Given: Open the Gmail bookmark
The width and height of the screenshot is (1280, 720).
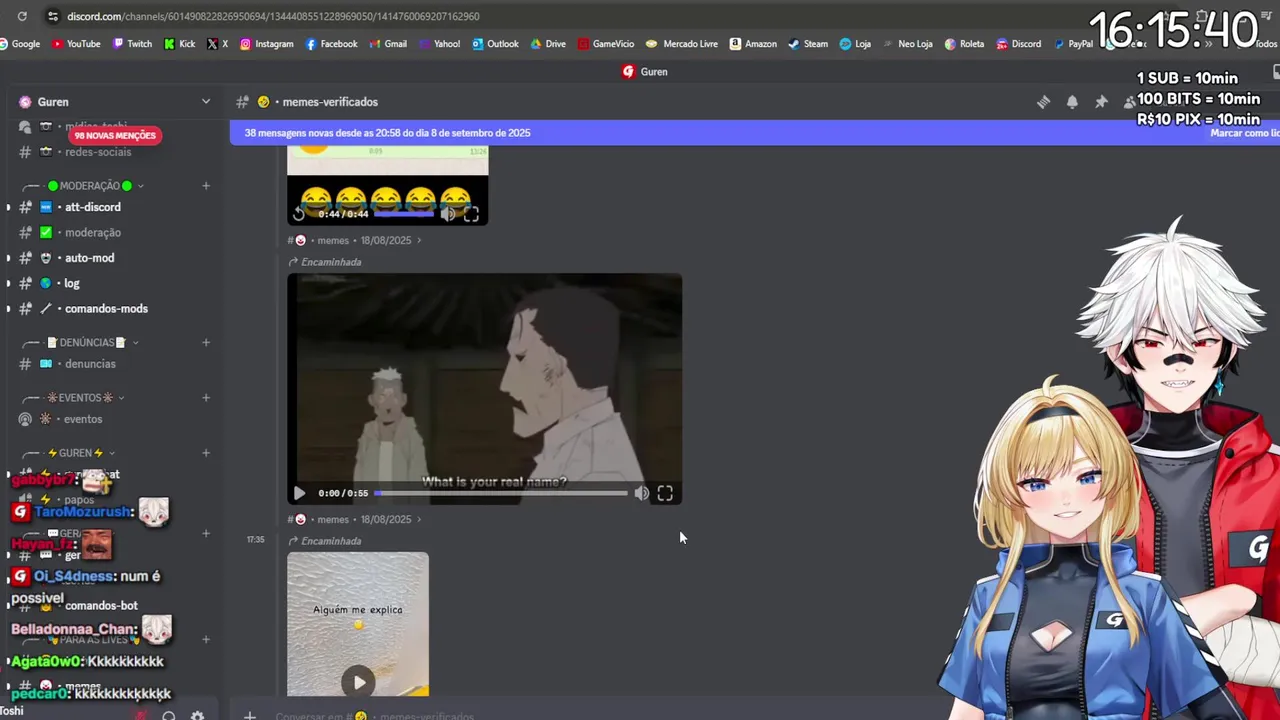Looking at the screenshot, I should pyautogui.click(x=388, y=44).
